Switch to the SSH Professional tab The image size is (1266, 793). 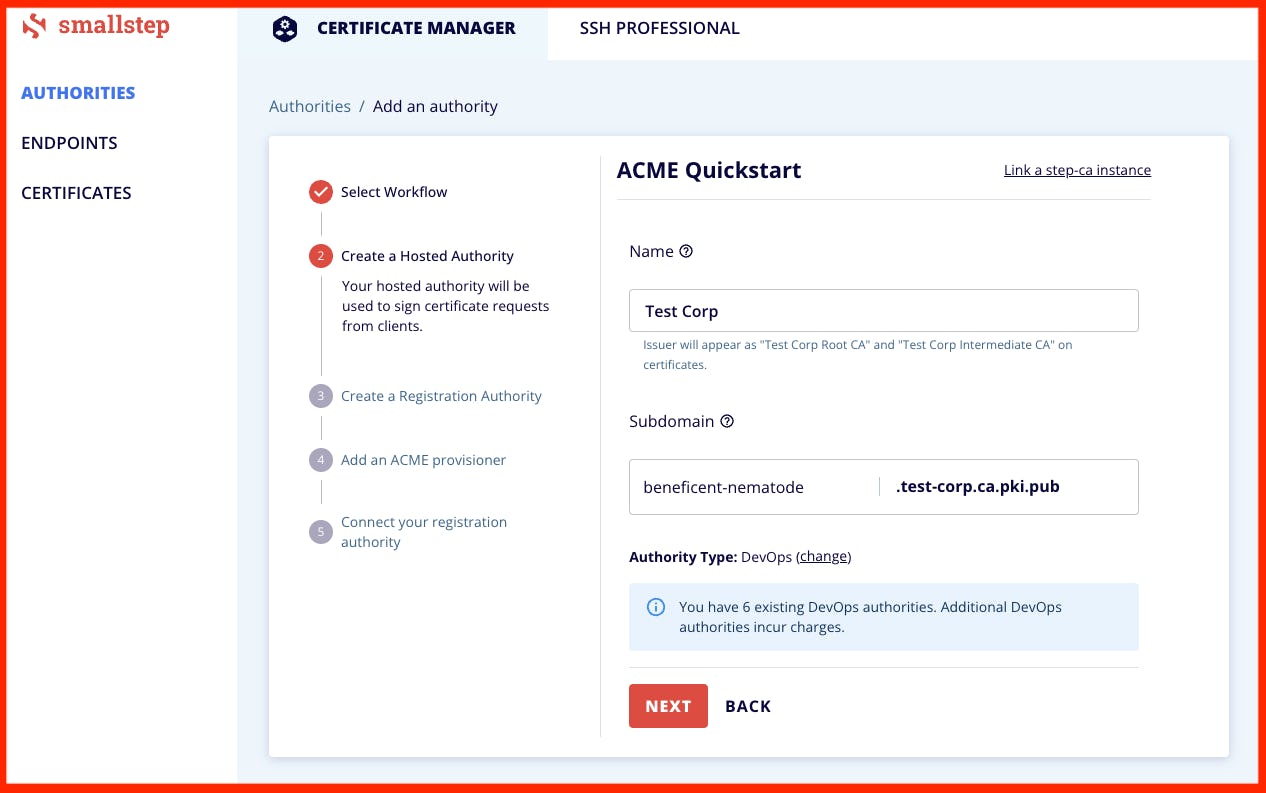point(659,29)
